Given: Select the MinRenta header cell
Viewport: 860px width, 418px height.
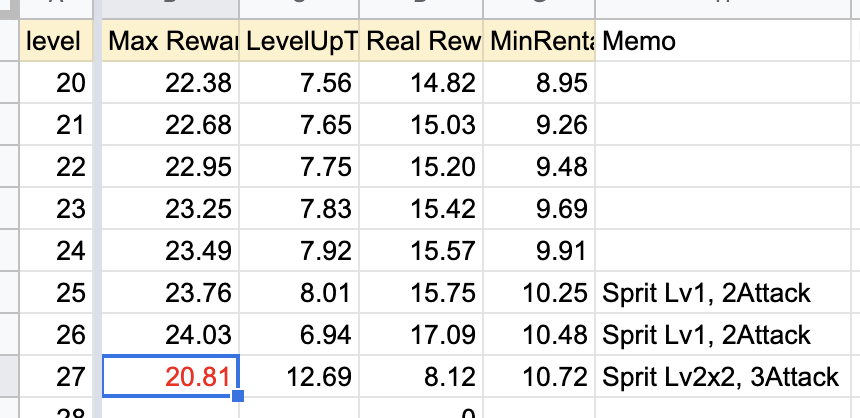Looking at the screenshot, I should tap(539, 41).
